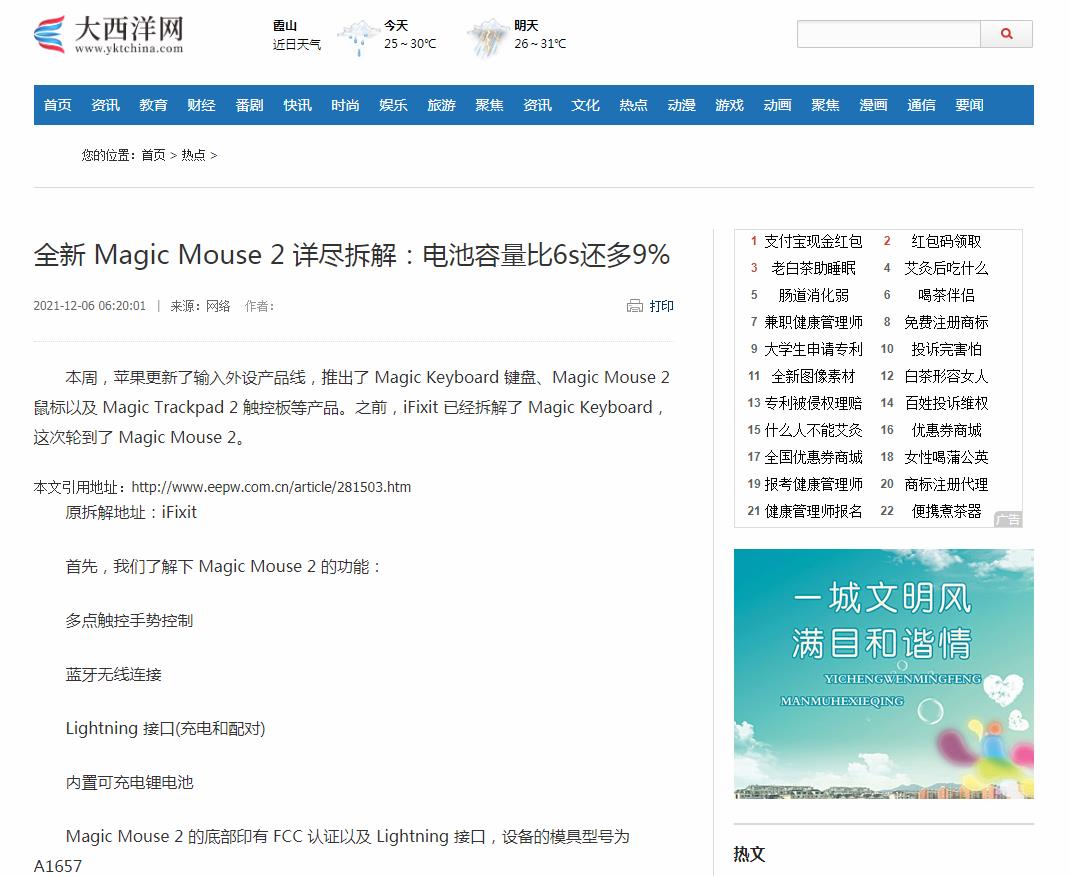The width and height of the screenshot is (1070, 876).
Task: Click the 原拆解地址：iFixit line
Action: pos(131,512)
